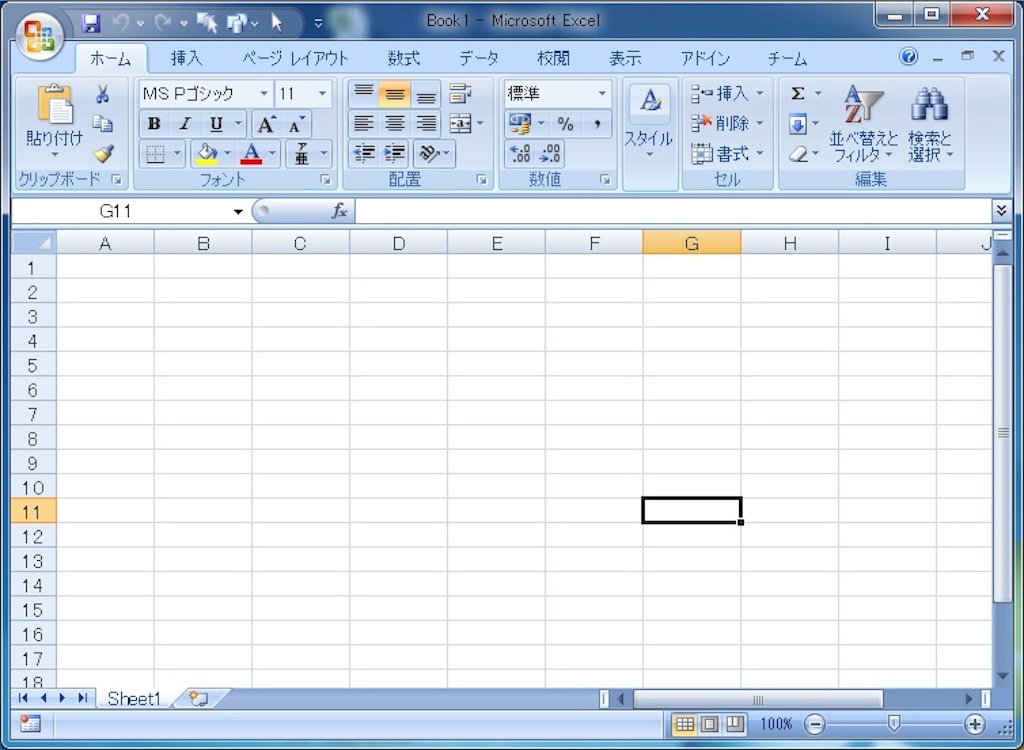Increase font size with large A
Viewport: 1024px width, 750px height.
point(266,124)
